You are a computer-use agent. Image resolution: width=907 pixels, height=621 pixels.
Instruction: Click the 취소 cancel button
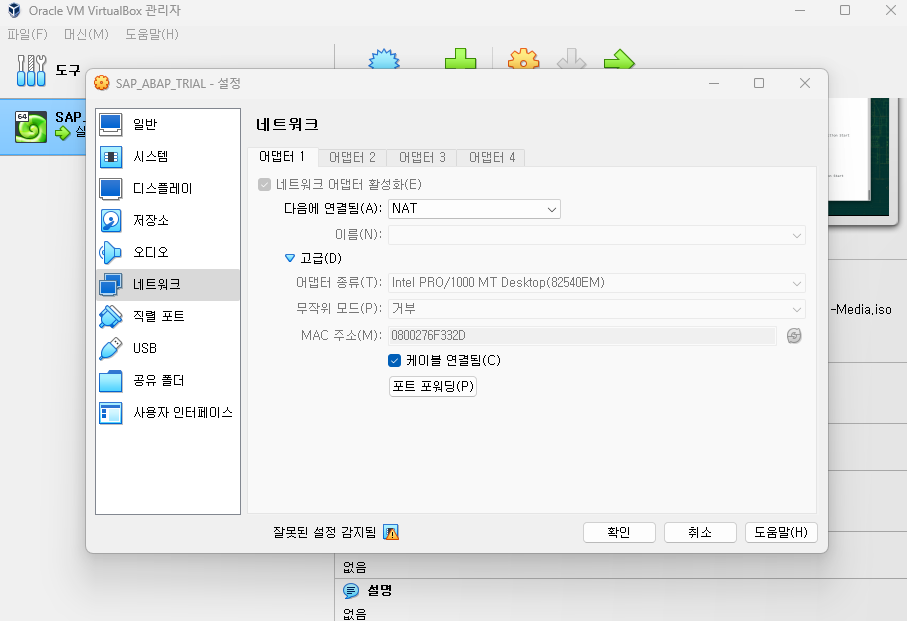tap(700, 532)
